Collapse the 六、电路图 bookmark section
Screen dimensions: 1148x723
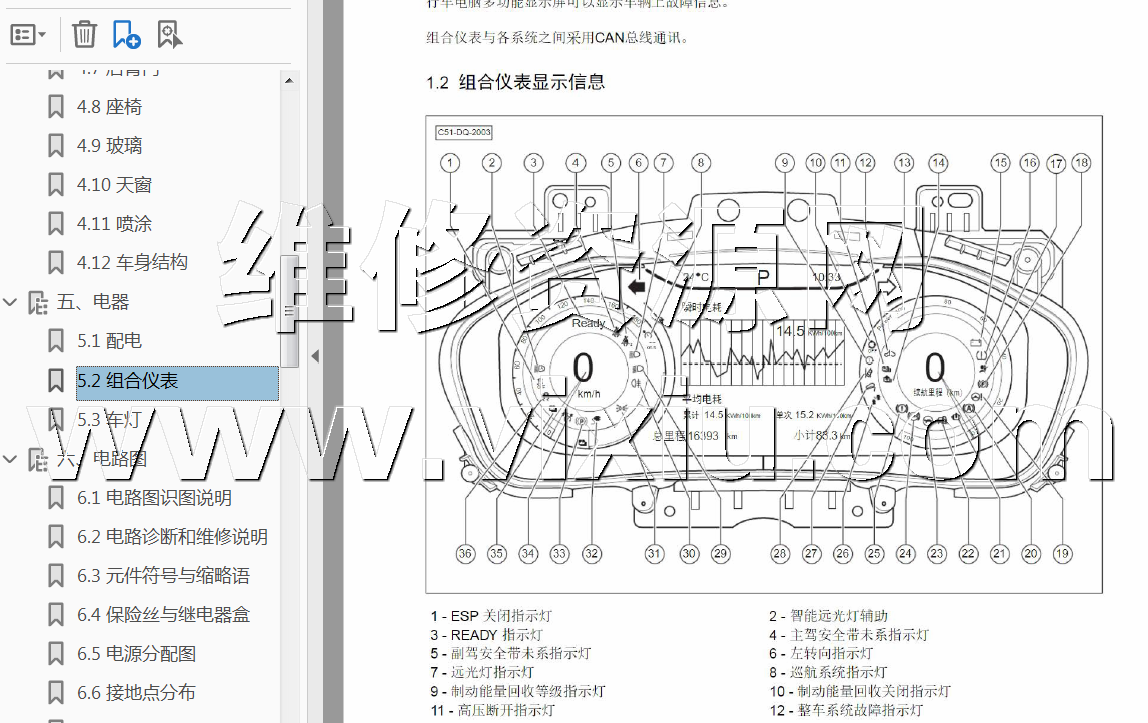(11, 459)
